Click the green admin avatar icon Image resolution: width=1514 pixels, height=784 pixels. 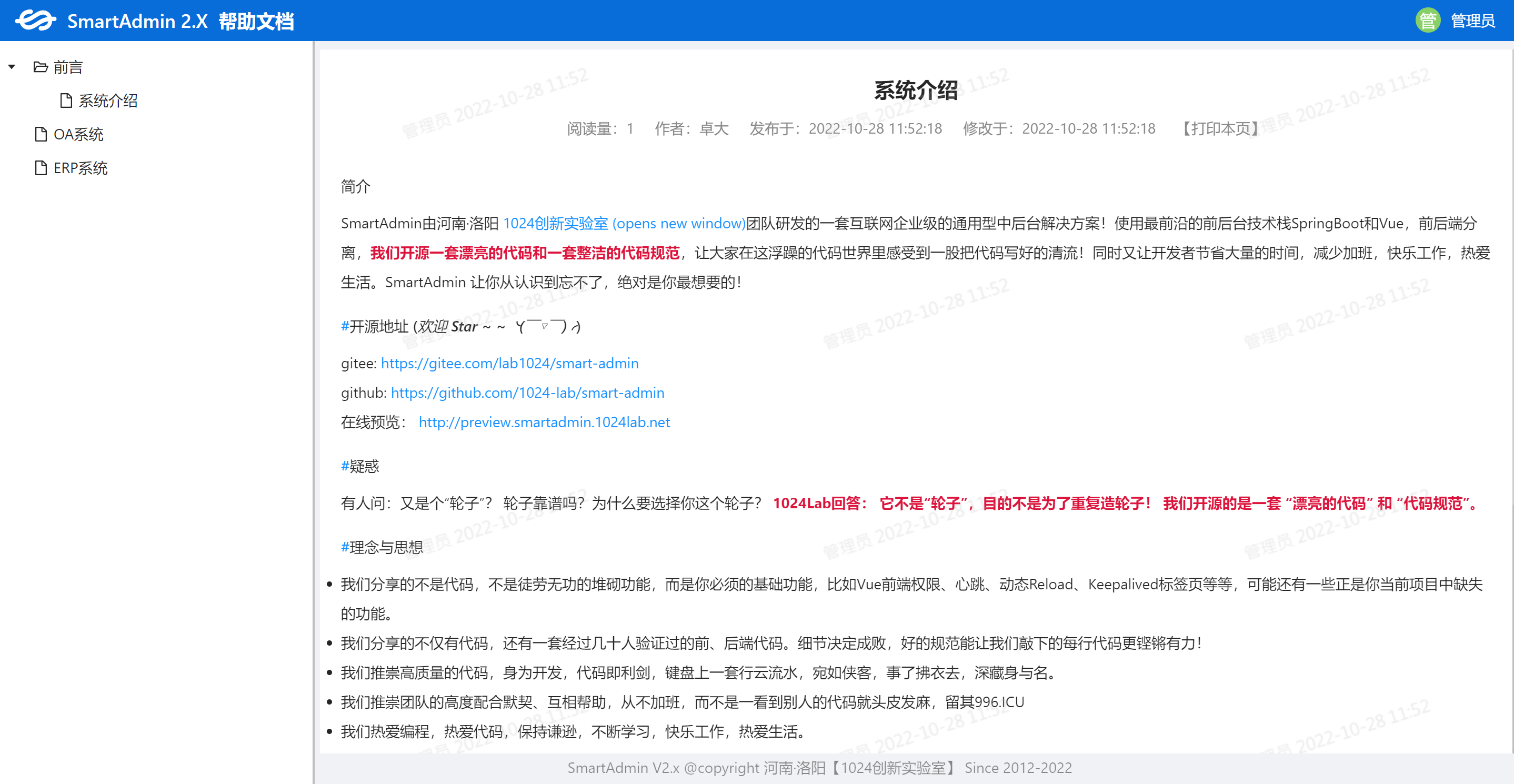pos(1427,21)
